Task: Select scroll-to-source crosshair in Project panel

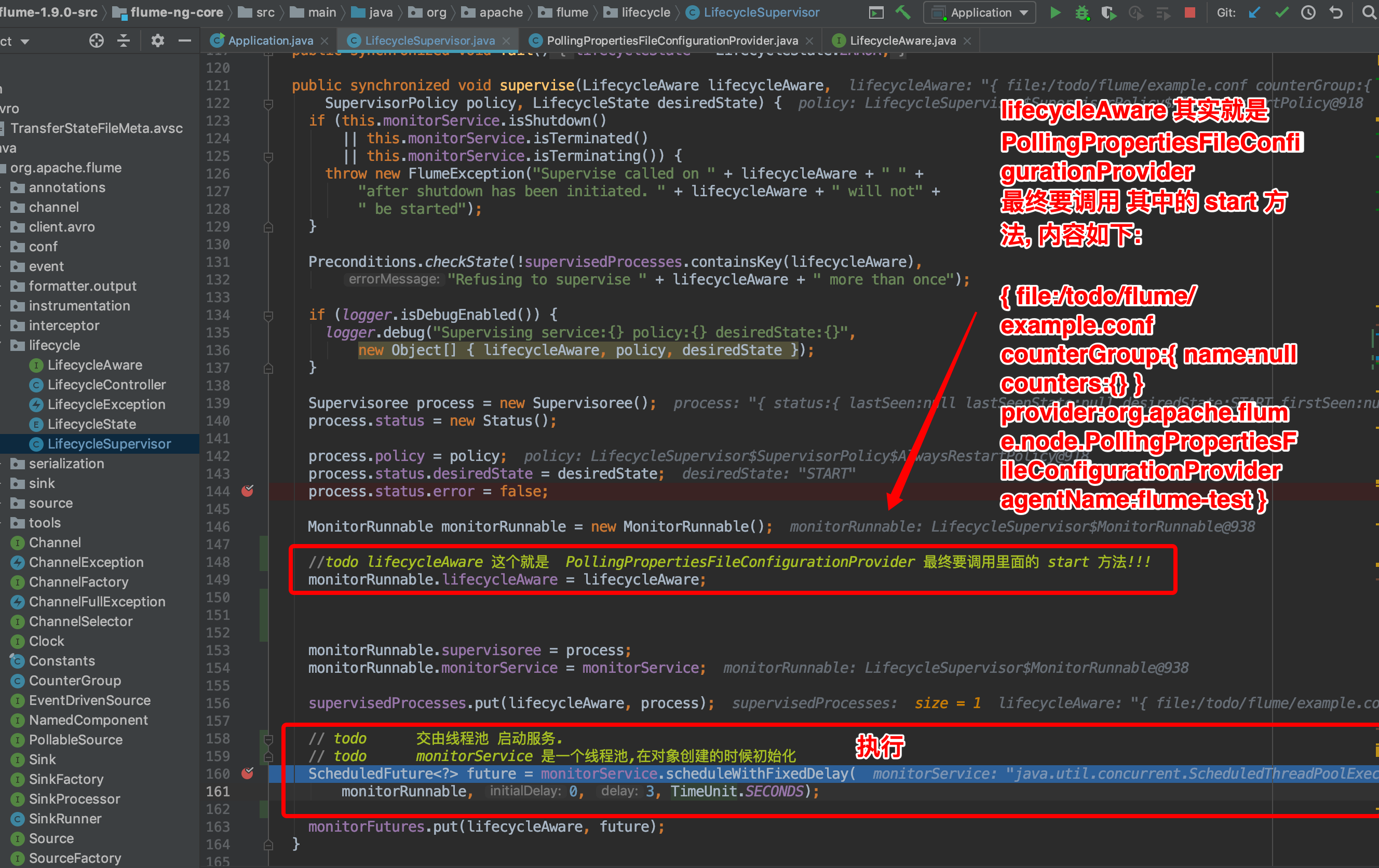Action: [96, 40]
